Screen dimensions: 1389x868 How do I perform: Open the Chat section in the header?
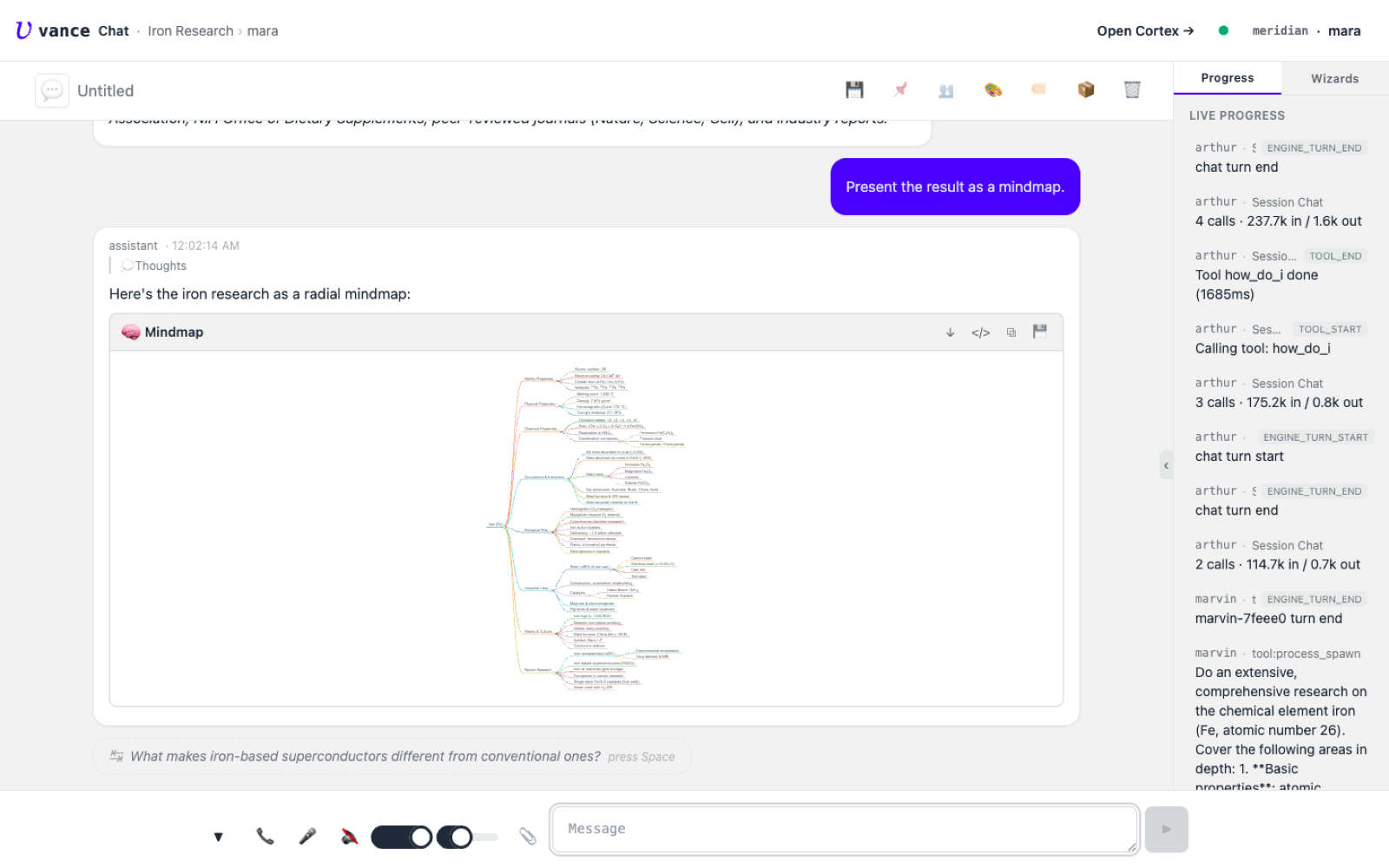114,30
